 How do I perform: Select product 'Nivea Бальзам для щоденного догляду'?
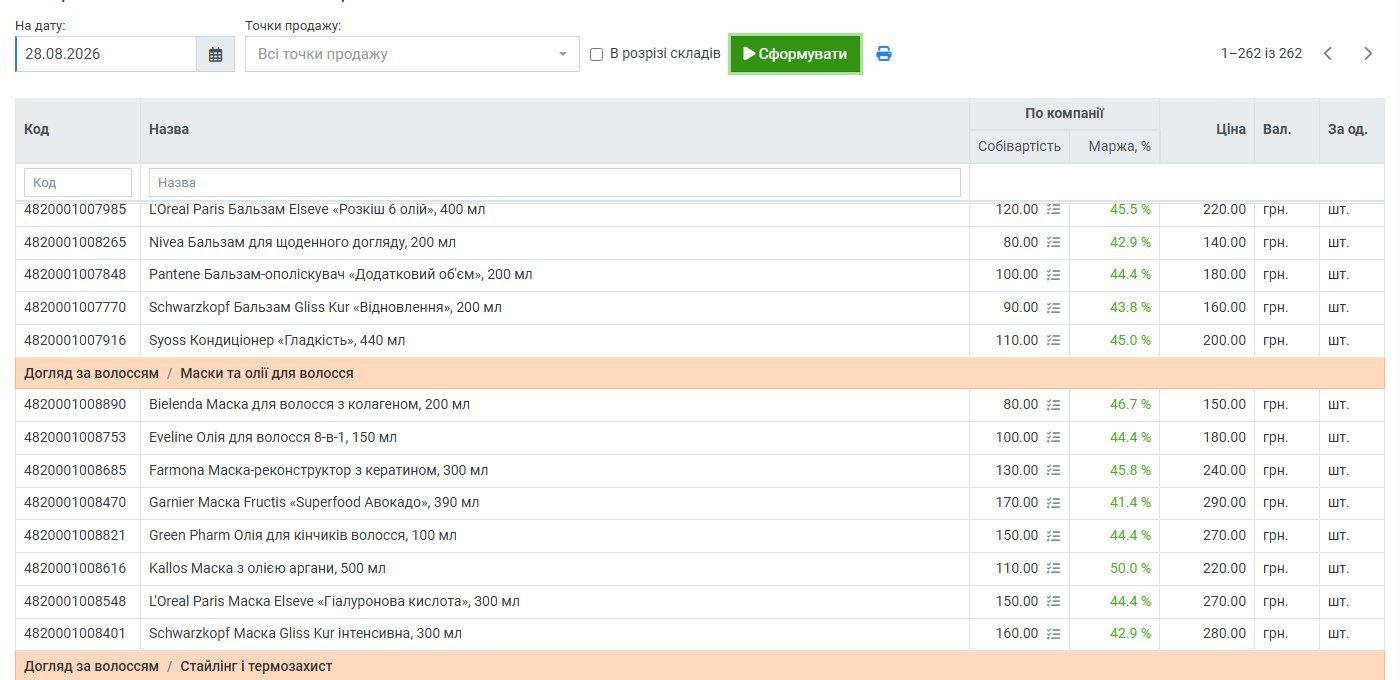303,242
